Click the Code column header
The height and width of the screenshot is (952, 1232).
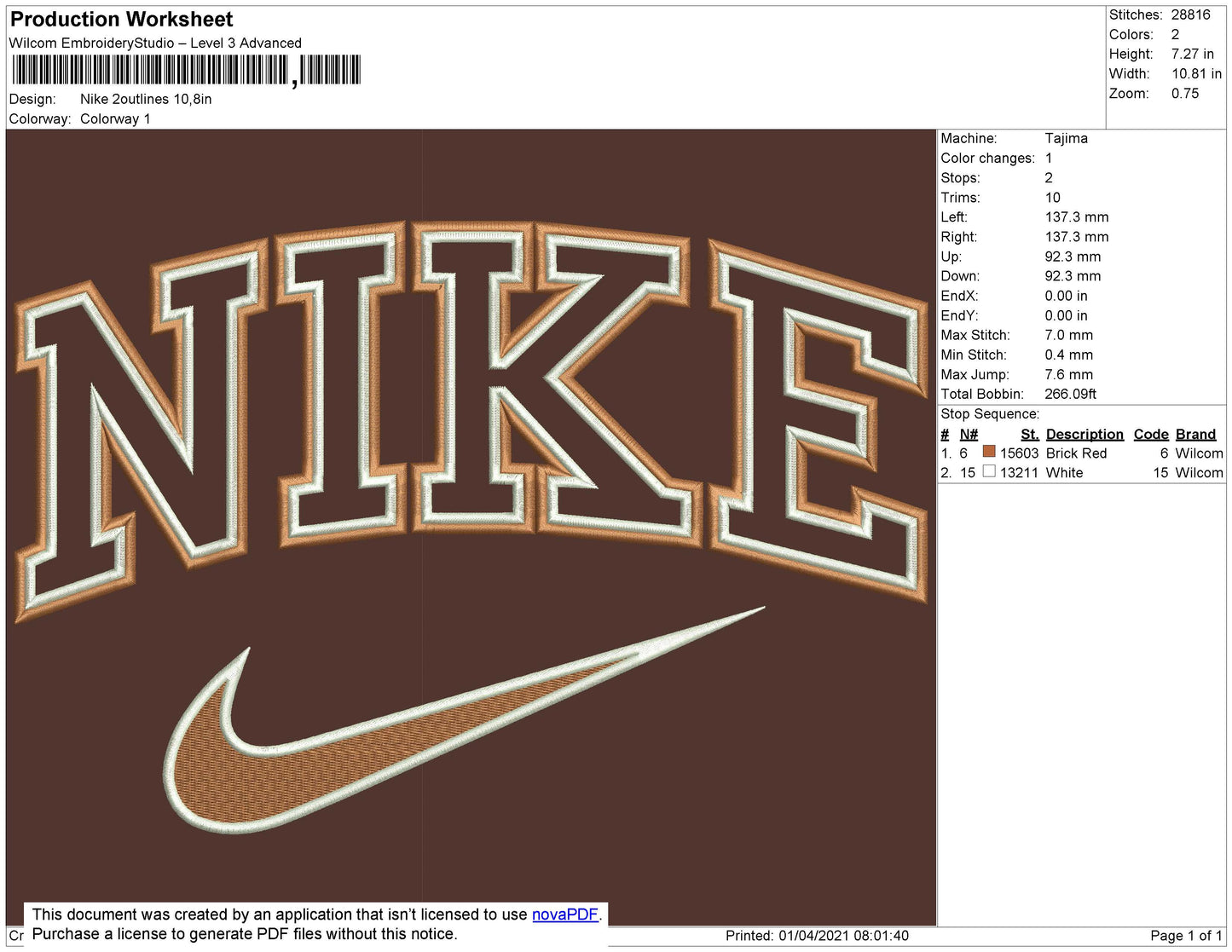[x=1151, y=435]
